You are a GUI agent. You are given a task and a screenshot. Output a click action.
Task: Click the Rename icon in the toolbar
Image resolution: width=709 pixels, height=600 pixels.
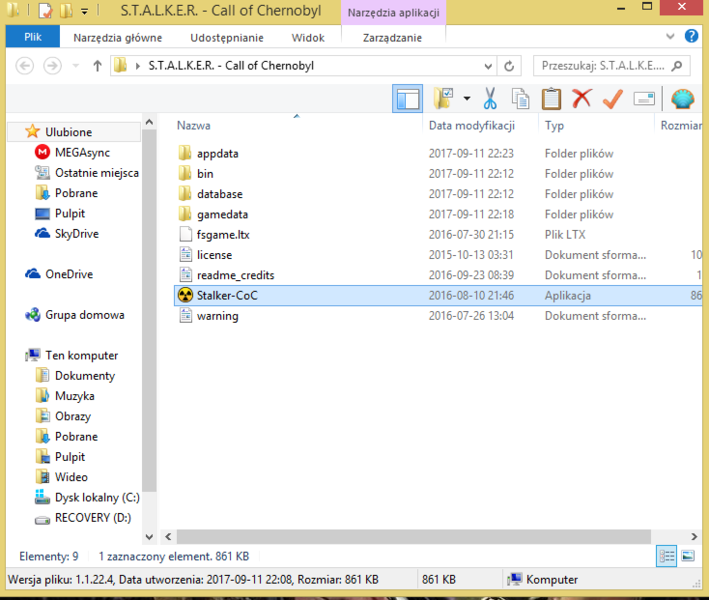click(x=644, y=98)
